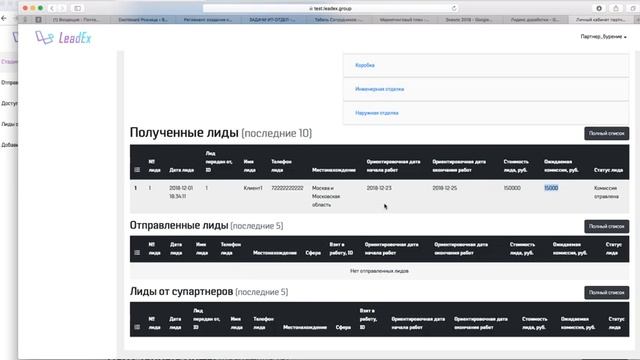Screen dimensions: 640x360
Task: Click list icon in Полученные лиды header
Action: (x=137, y=170)
